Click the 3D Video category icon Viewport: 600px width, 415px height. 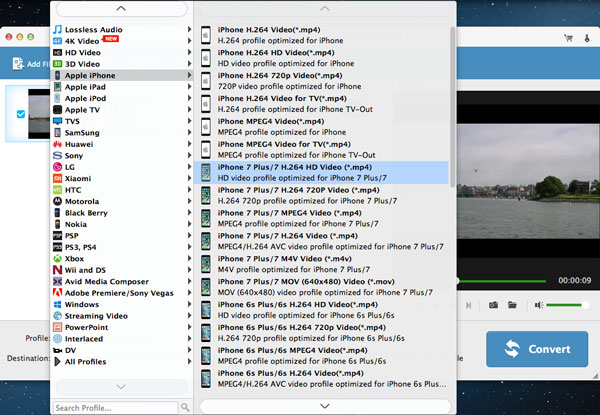tap(57, 64)
